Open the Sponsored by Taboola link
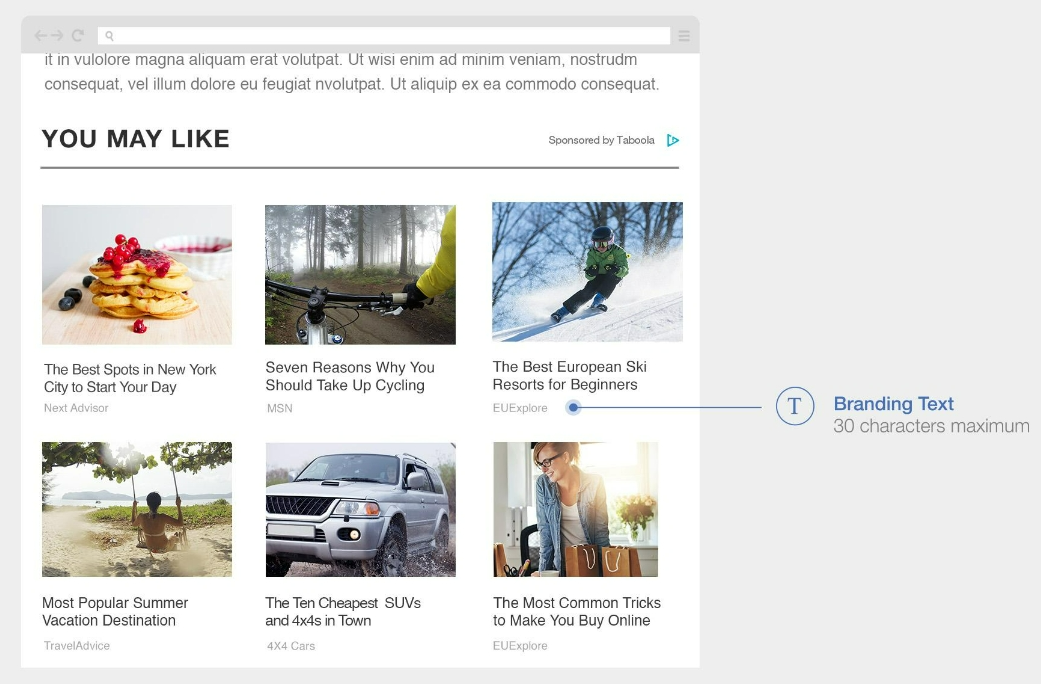The image size is (1041, 684). tap(601, 141)
